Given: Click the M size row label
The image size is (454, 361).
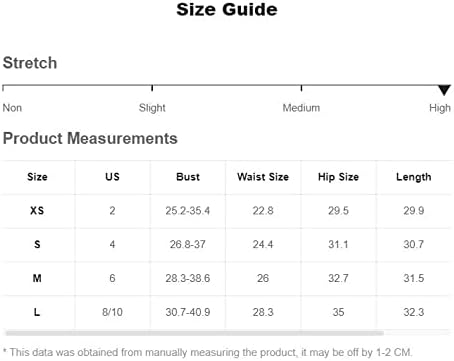Looking at the screenshot, I should point(37,278).
